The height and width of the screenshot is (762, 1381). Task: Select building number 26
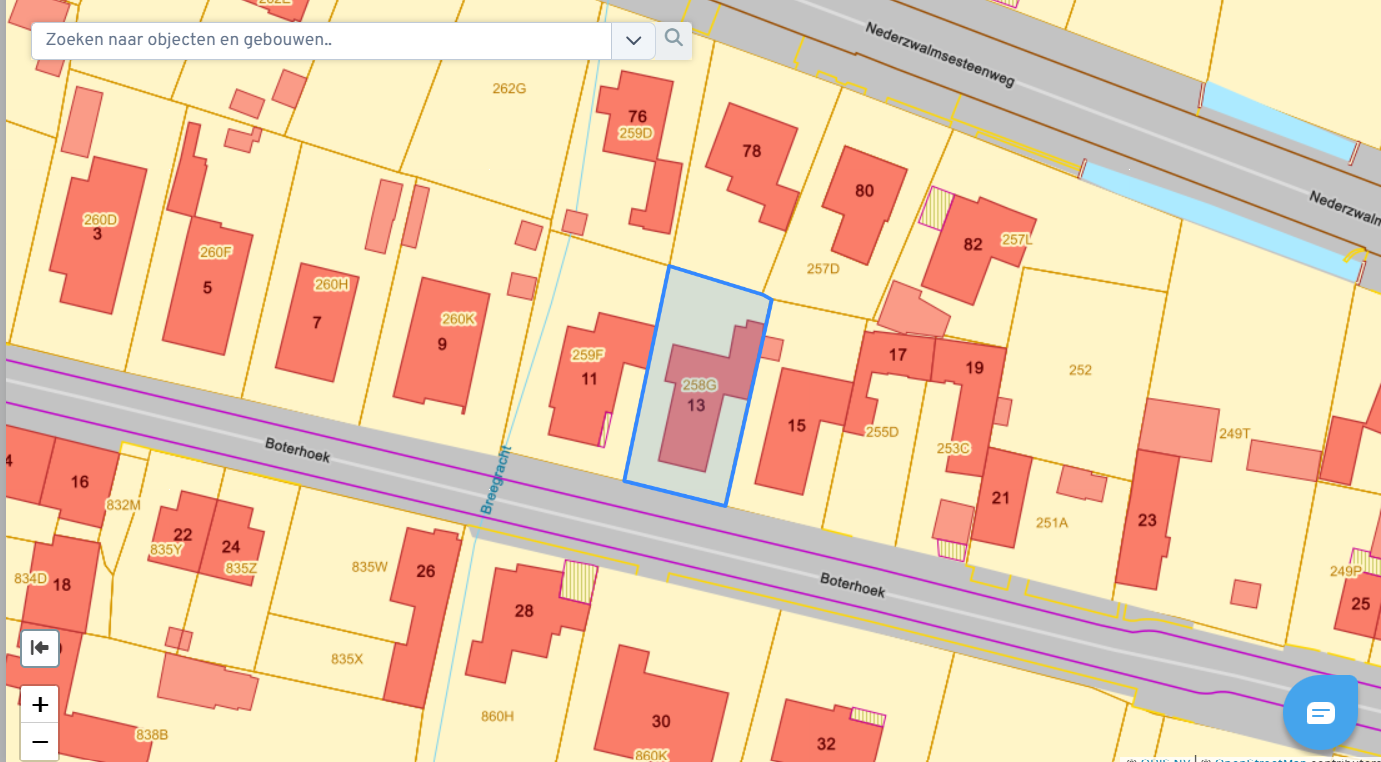click(x=426, y=572)
